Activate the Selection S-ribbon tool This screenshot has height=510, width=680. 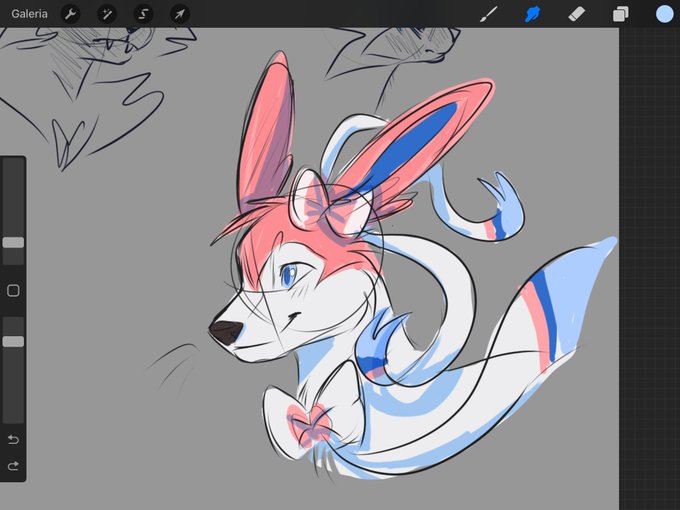[x=143, y=14]
